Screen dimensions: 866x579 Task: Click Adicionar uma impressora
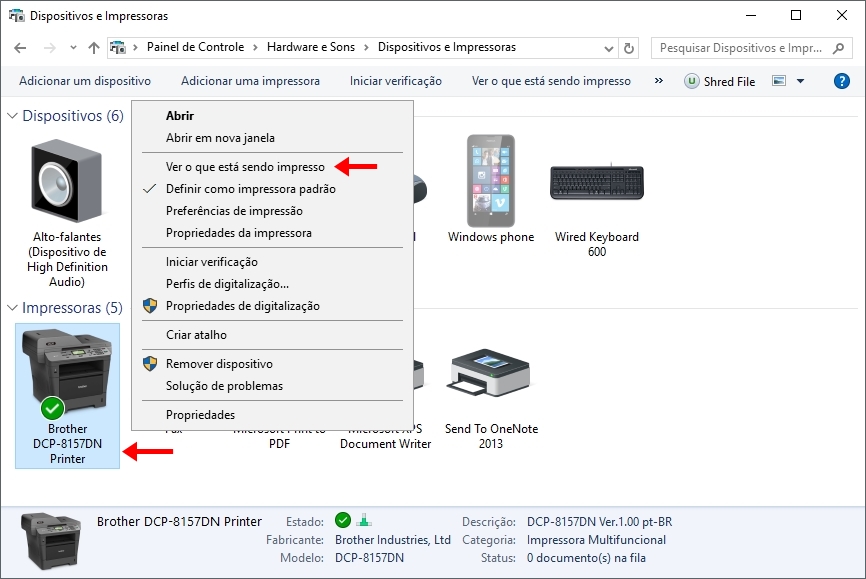pos(250,81)
